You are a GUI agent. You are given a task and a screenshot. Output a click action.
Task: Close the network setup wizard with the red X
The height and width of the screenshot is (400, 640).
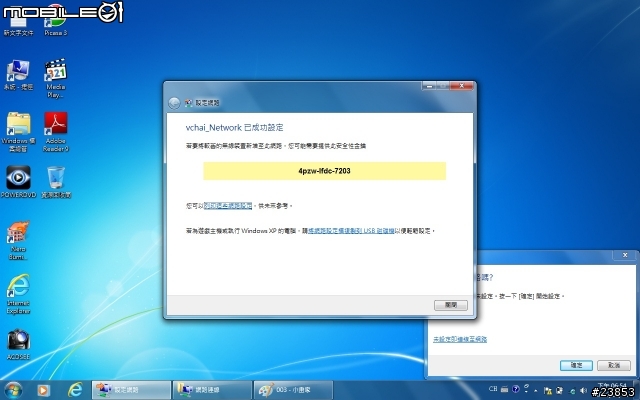(462, 86)
